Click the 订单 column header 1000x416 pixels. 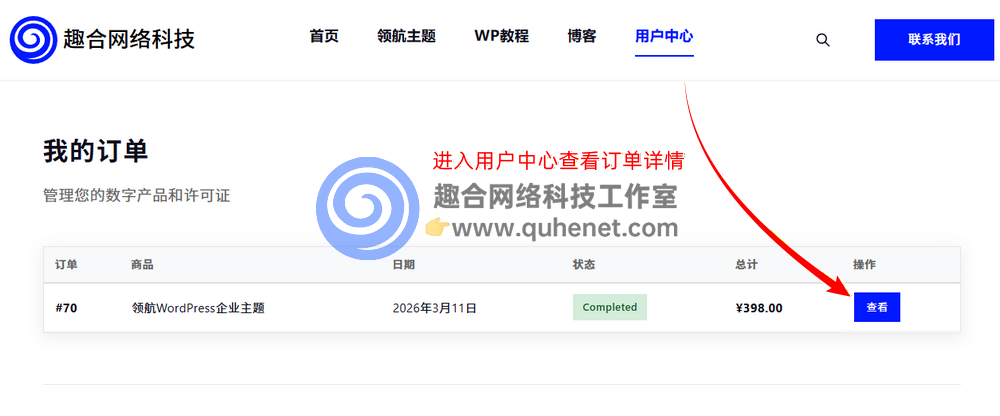click(x=66, y=265)
